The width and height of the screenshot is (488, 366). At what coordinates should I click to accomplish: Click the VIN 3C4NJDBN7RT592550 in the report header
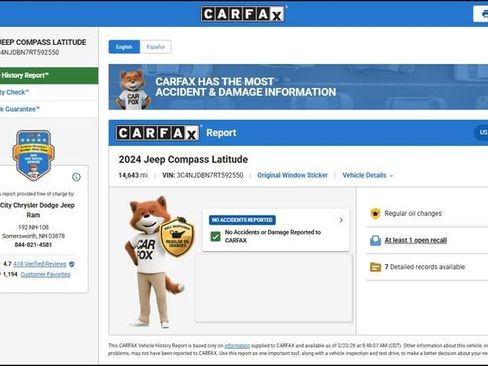pos(203,175)
